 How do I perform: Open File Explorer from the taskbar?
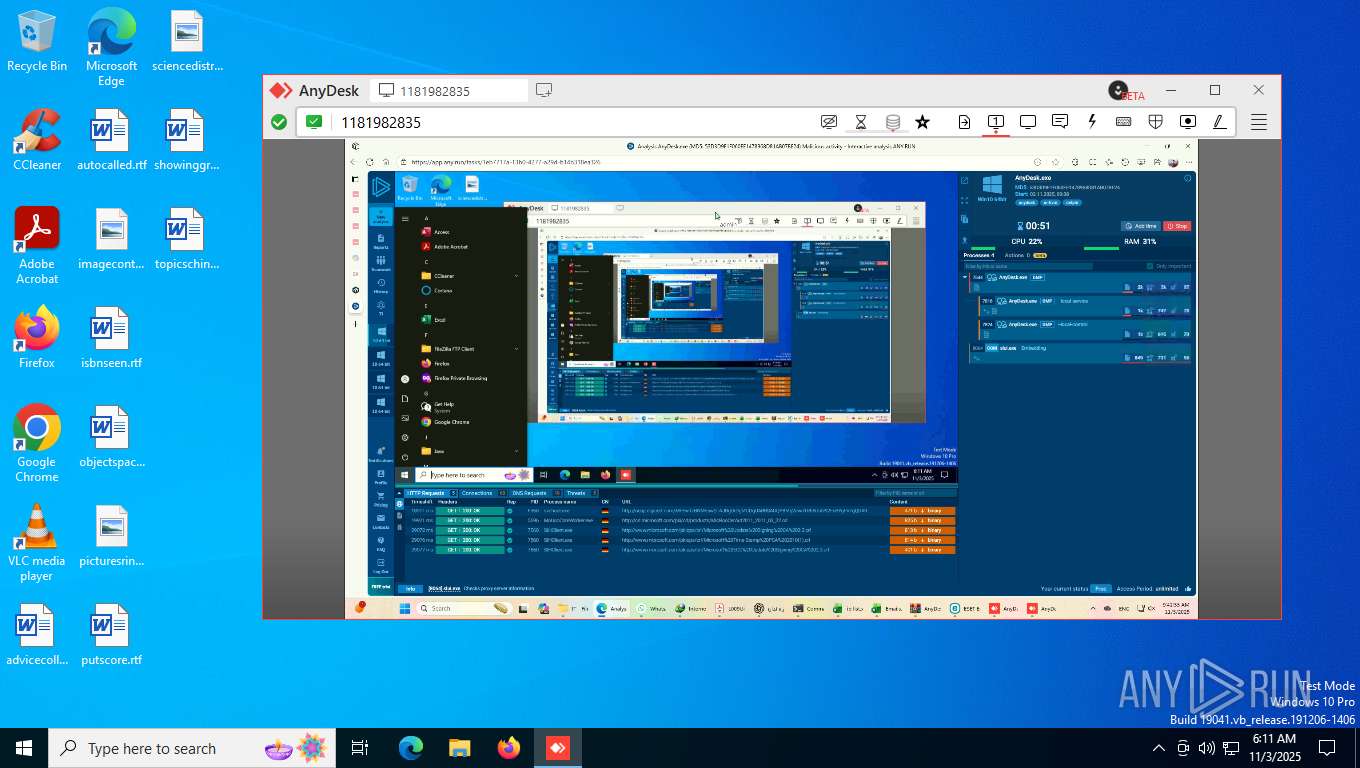[x=459, y=748]
